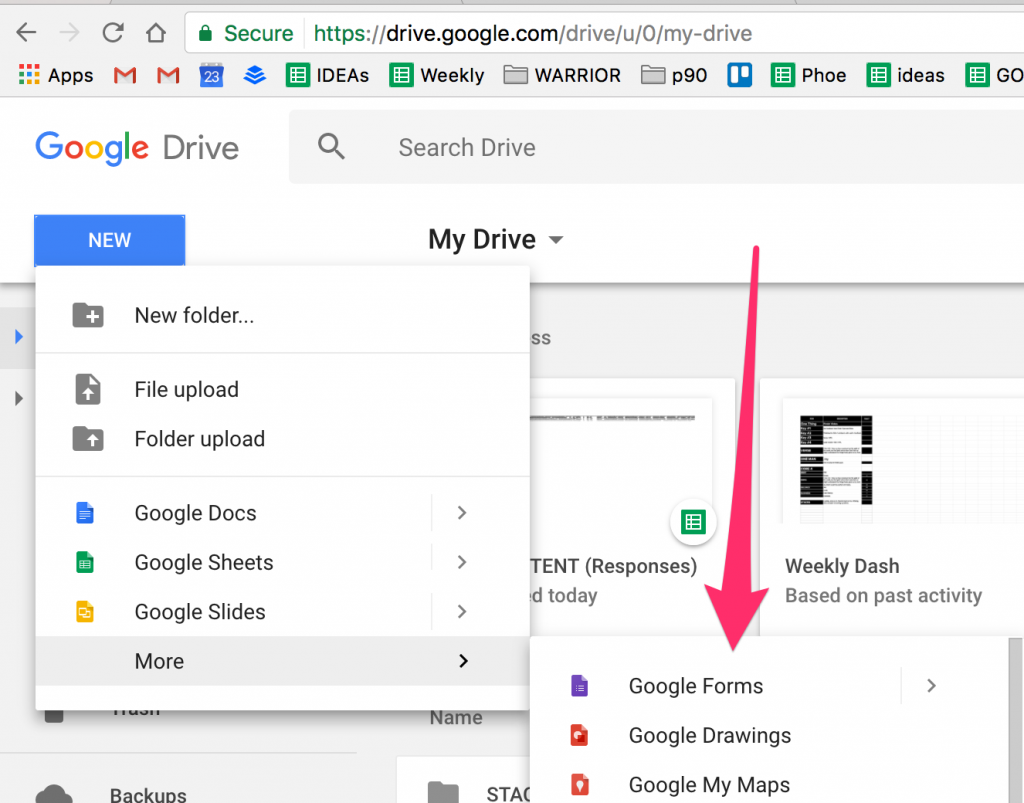
Task: Open the blue stacked-layers bookmark icon
Action: tap(255, 75)
